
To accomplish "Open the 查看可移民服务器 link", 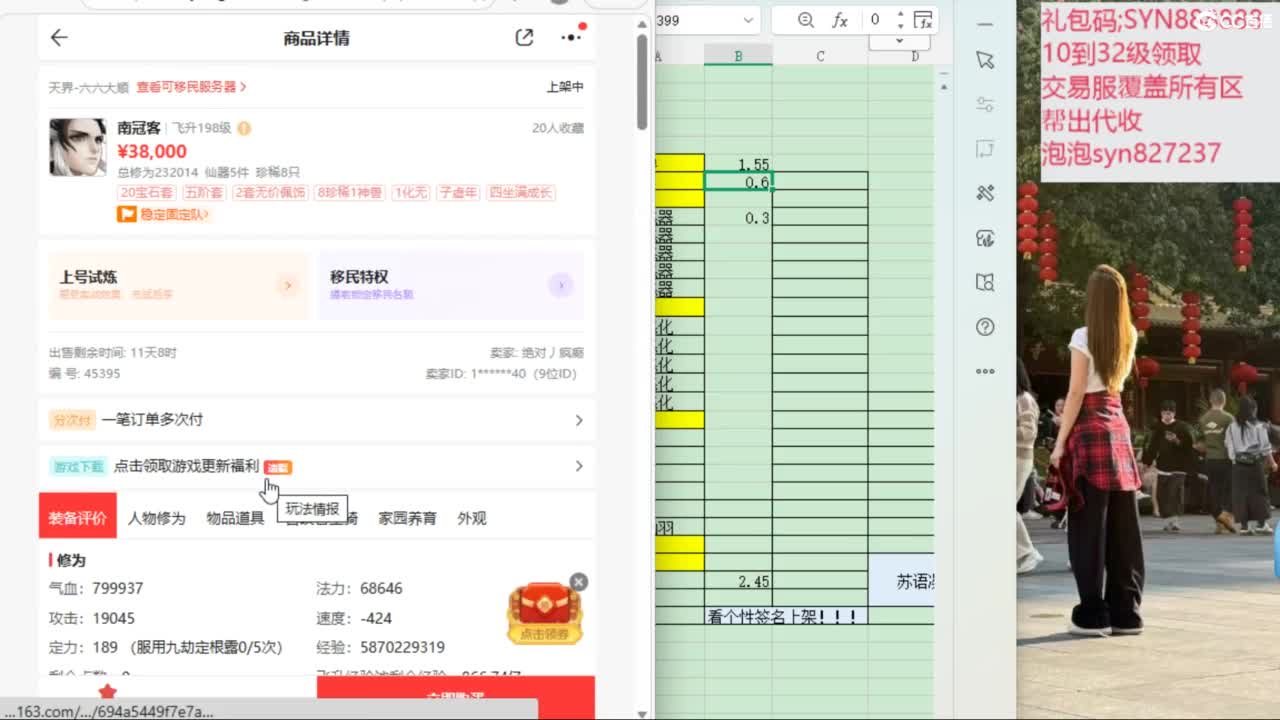I will pos(191,87).
